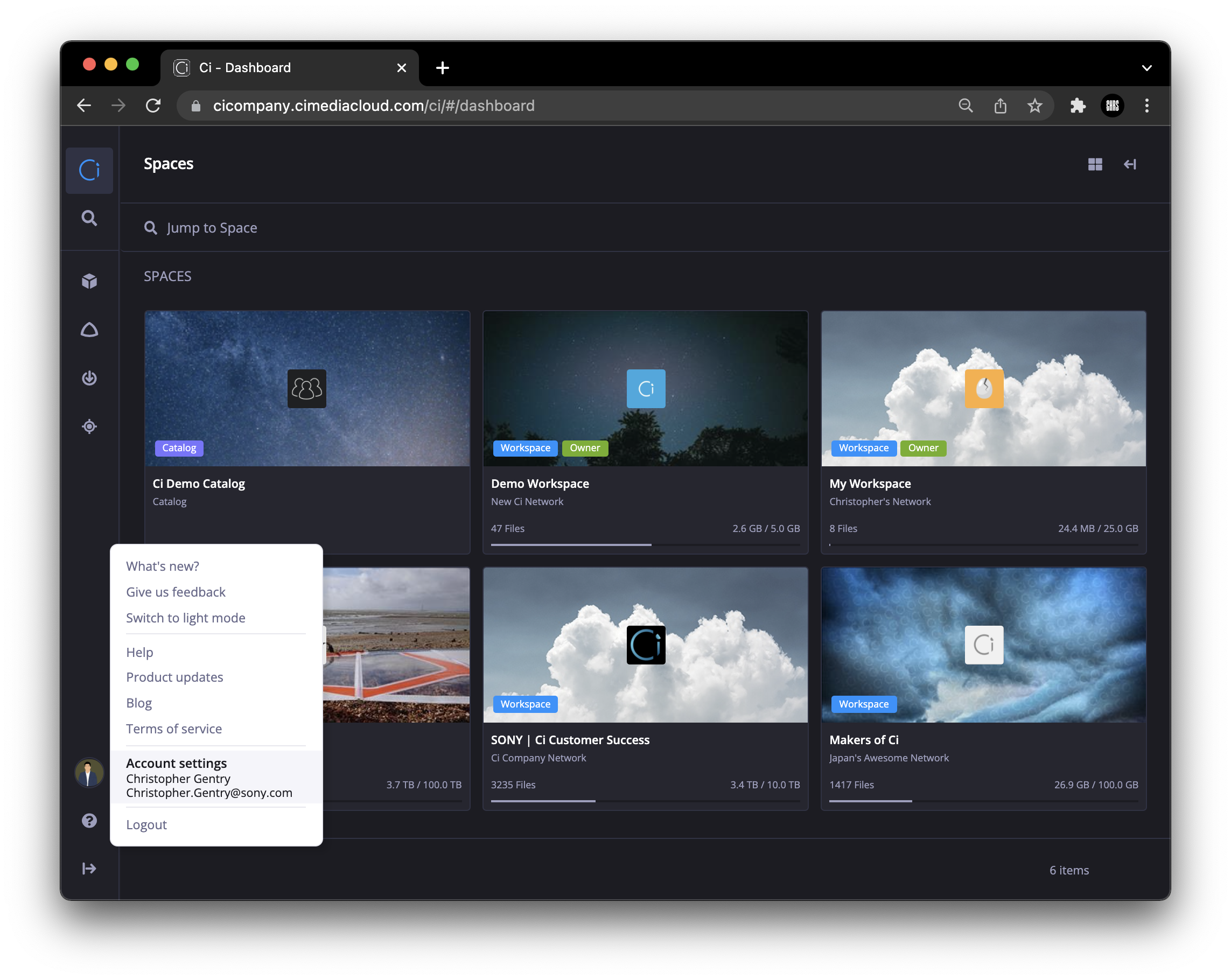Switch to light mode
The height and width of the screenshot is (980, 1231).
[186, 618]
